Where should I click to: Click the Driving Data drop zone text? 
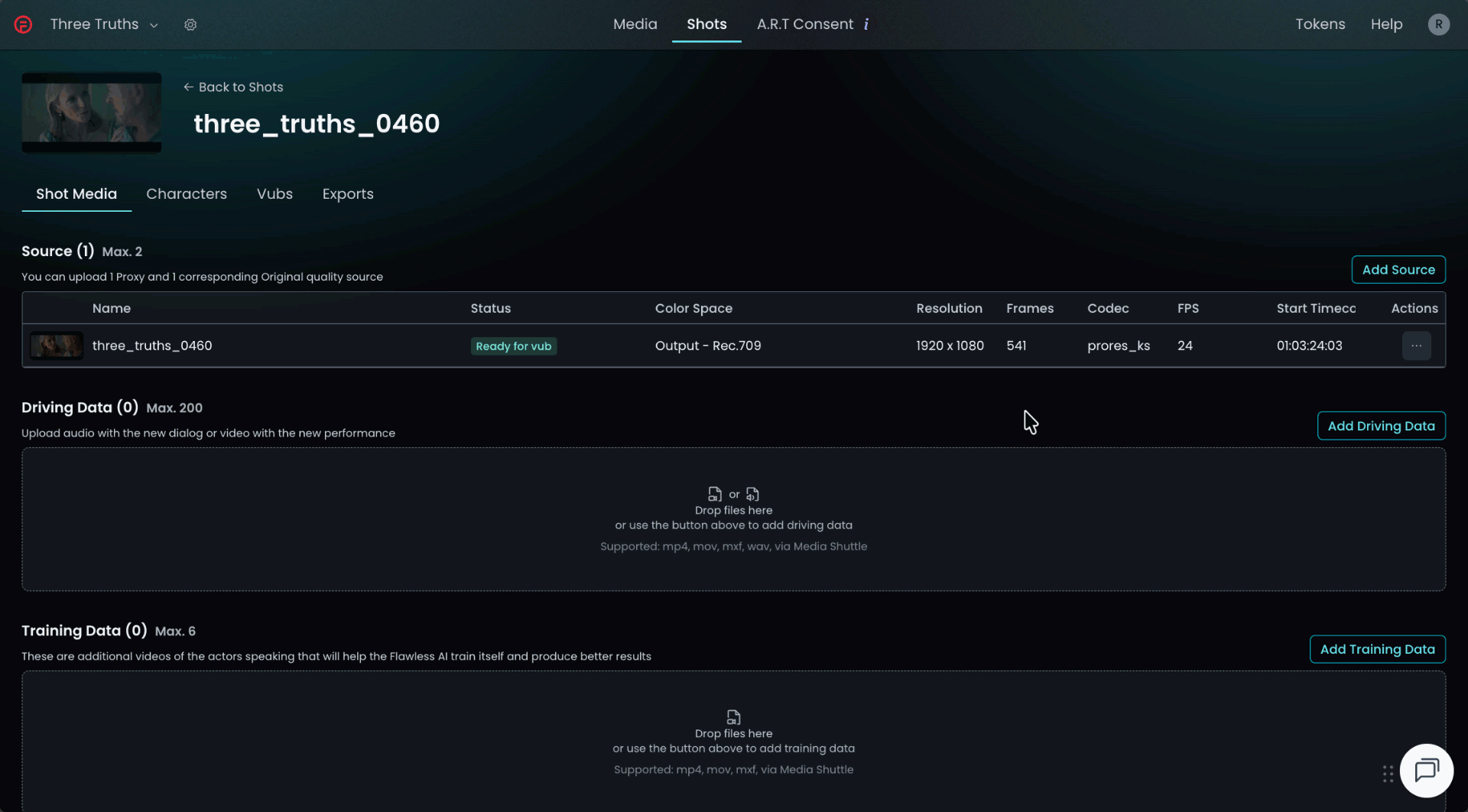(x=733, y=518)
